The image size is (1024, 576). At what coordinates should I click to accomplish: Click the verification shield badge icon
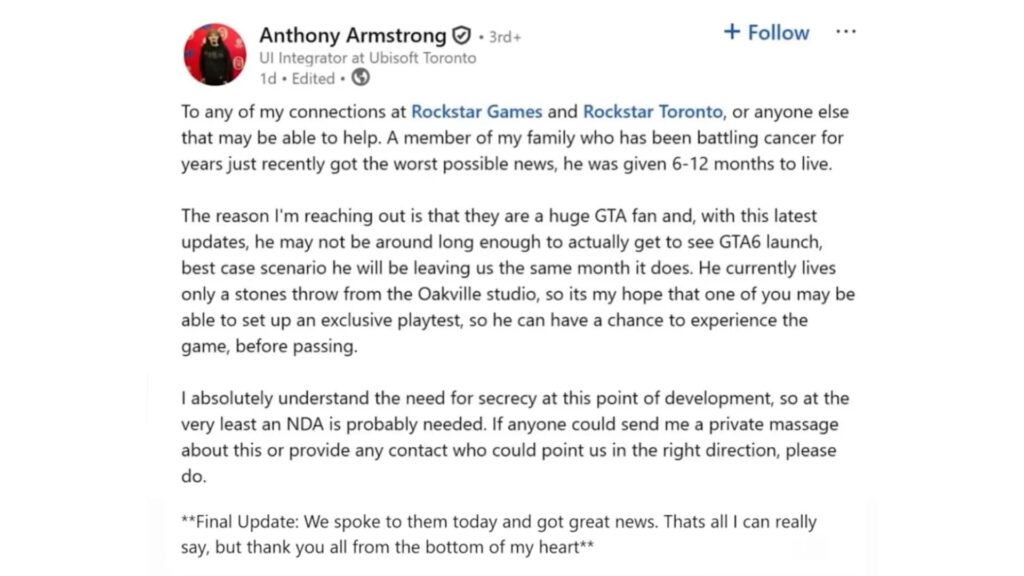(x=462, y=36)
